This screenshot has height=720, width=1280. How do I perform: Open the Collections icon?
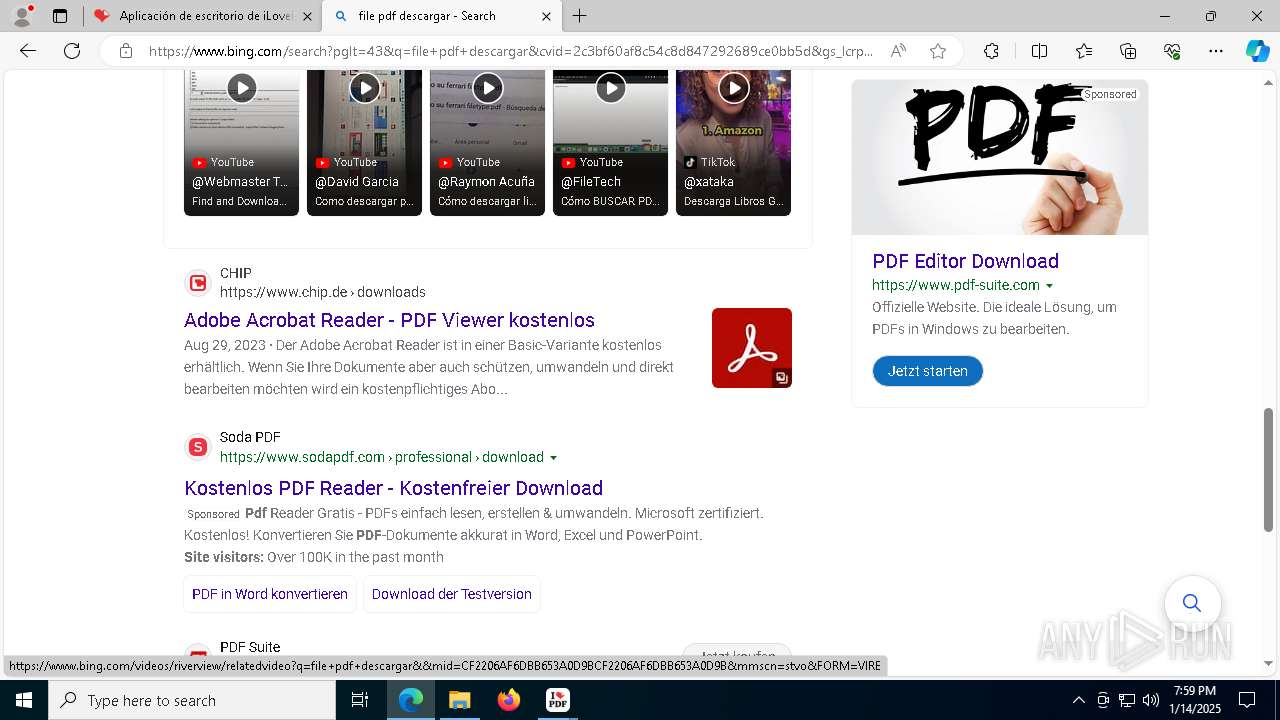[x=1128, y=51]
